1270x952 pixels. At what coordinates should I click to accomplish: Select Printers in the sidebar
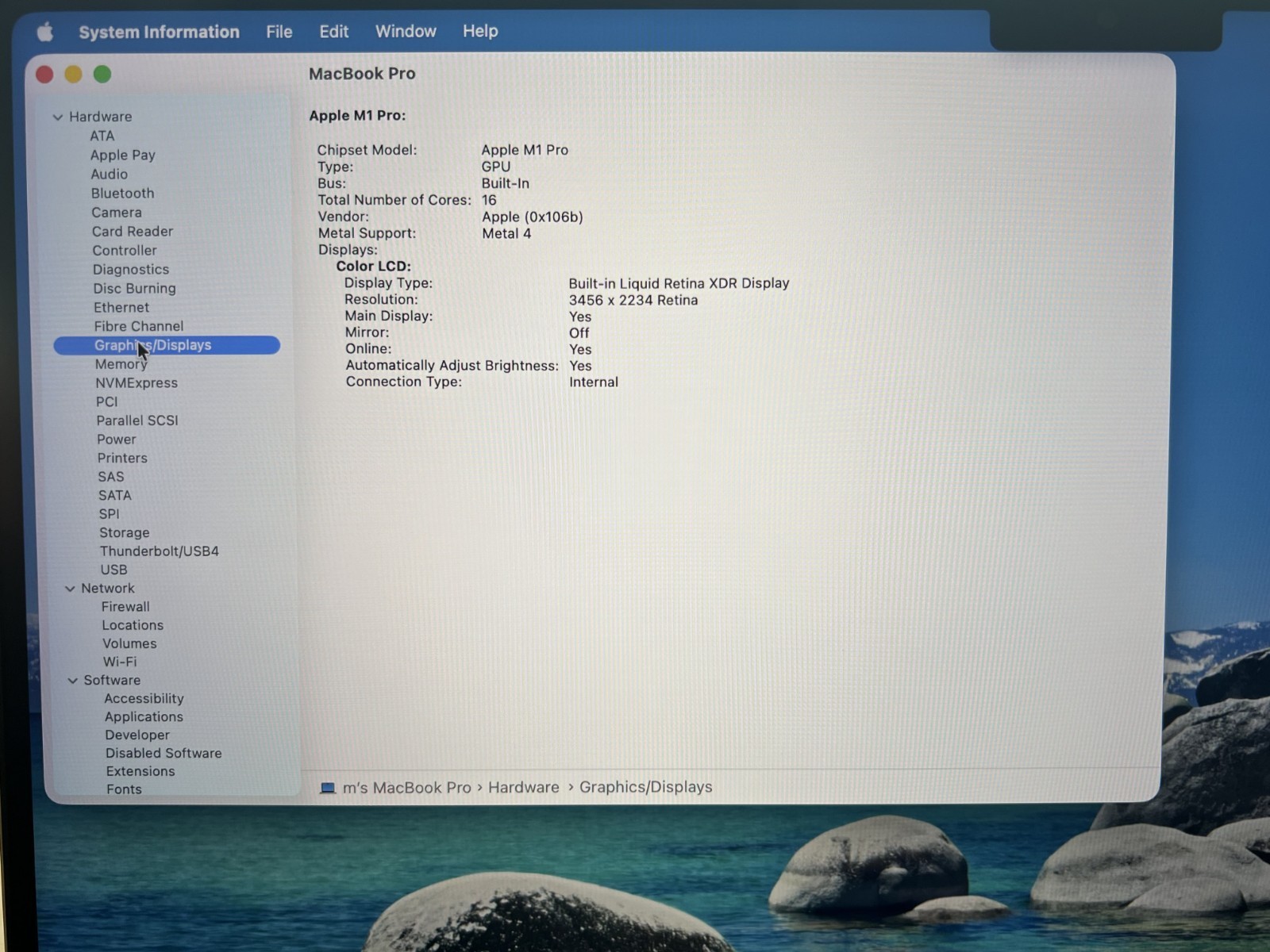(x=122, y=458)
